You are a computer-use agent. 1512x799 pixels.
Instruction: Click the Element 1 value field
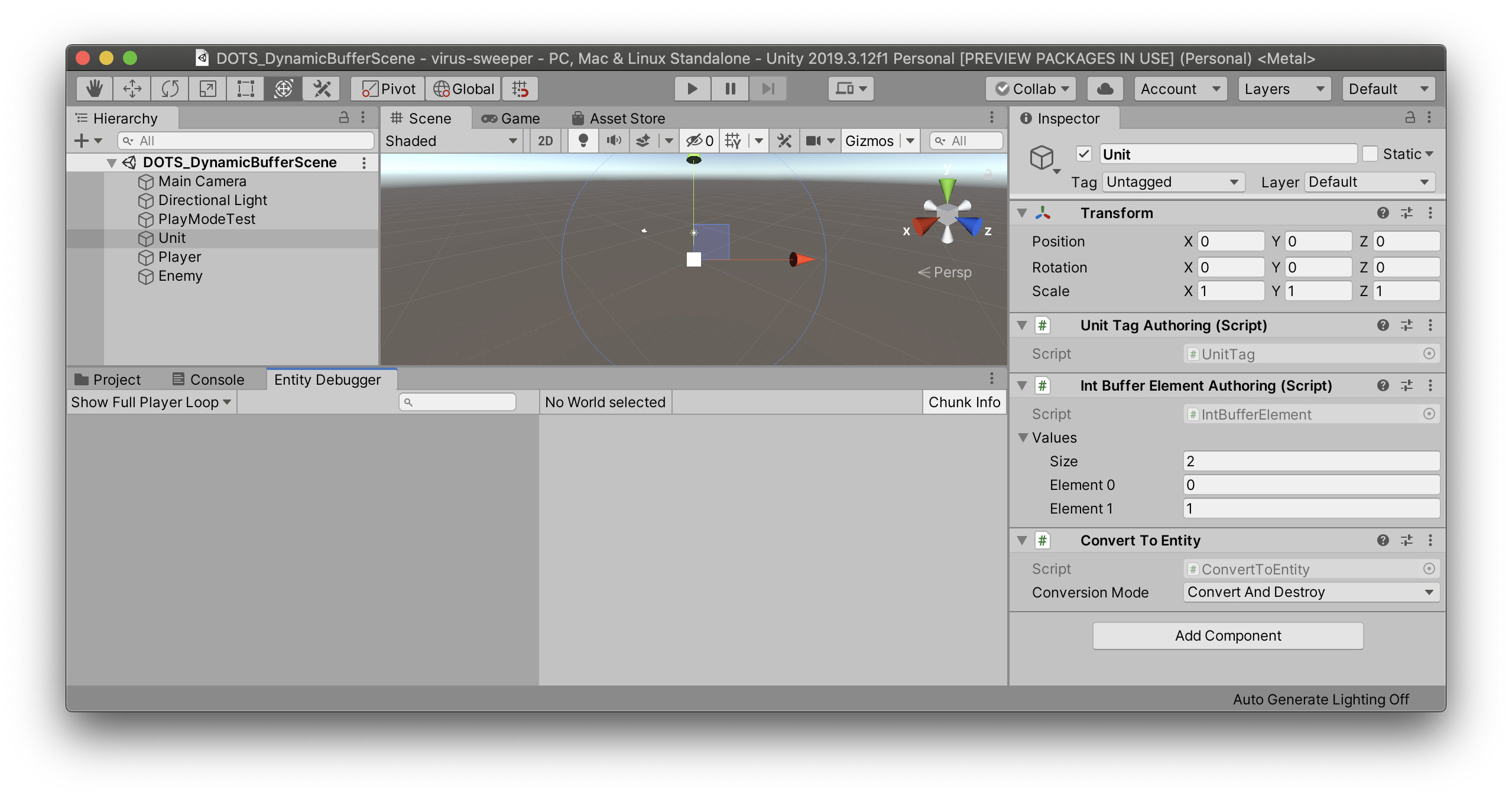click(x=1310, y=509)
